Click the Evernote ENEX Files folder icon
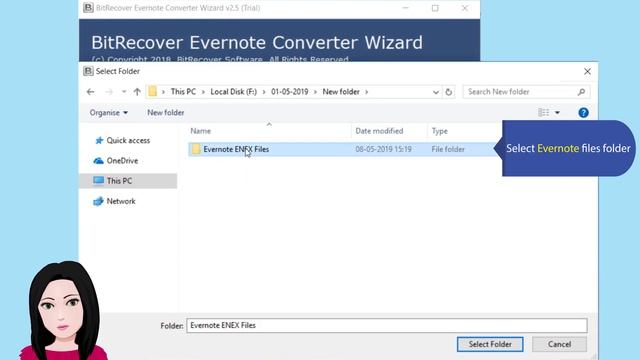The height and width of the screenshot is (360, 640). pyautogui.click(x=196, y=149)
